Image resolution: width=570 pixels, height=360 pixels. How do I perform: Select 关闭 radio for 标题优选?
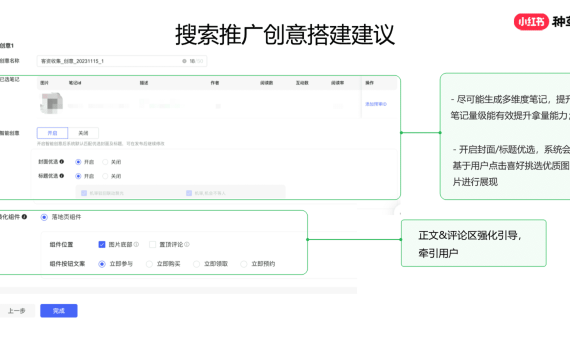click(105, 176)
